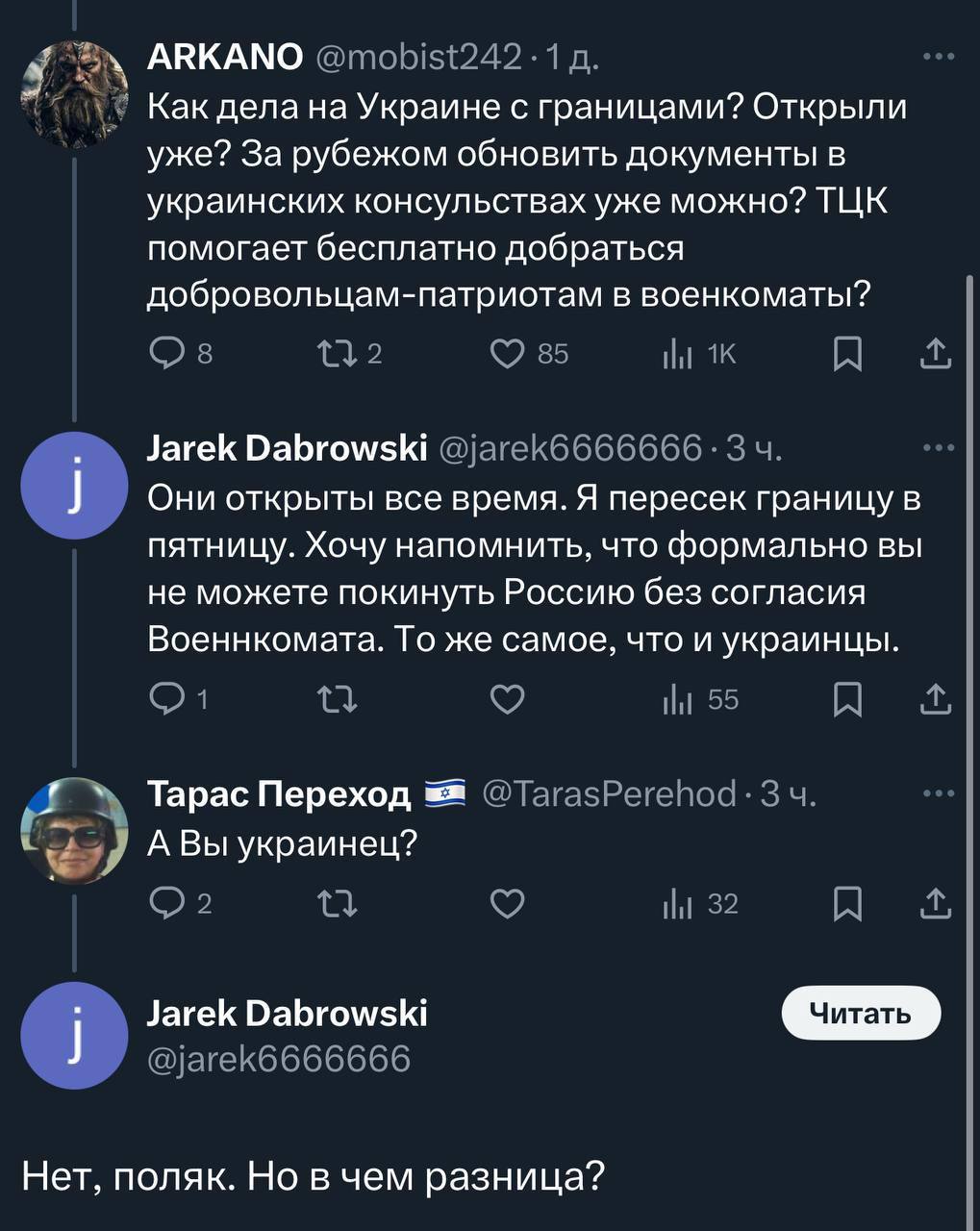
Task: Open Тарас Переход's avatar photo
Action: [x=75, y=829]
